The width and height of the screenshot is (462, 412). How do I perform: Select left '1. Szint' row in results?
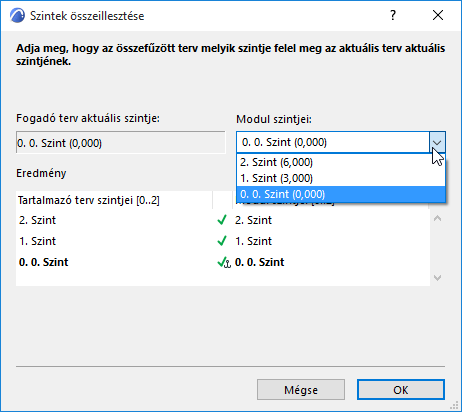tap(37, 241)
